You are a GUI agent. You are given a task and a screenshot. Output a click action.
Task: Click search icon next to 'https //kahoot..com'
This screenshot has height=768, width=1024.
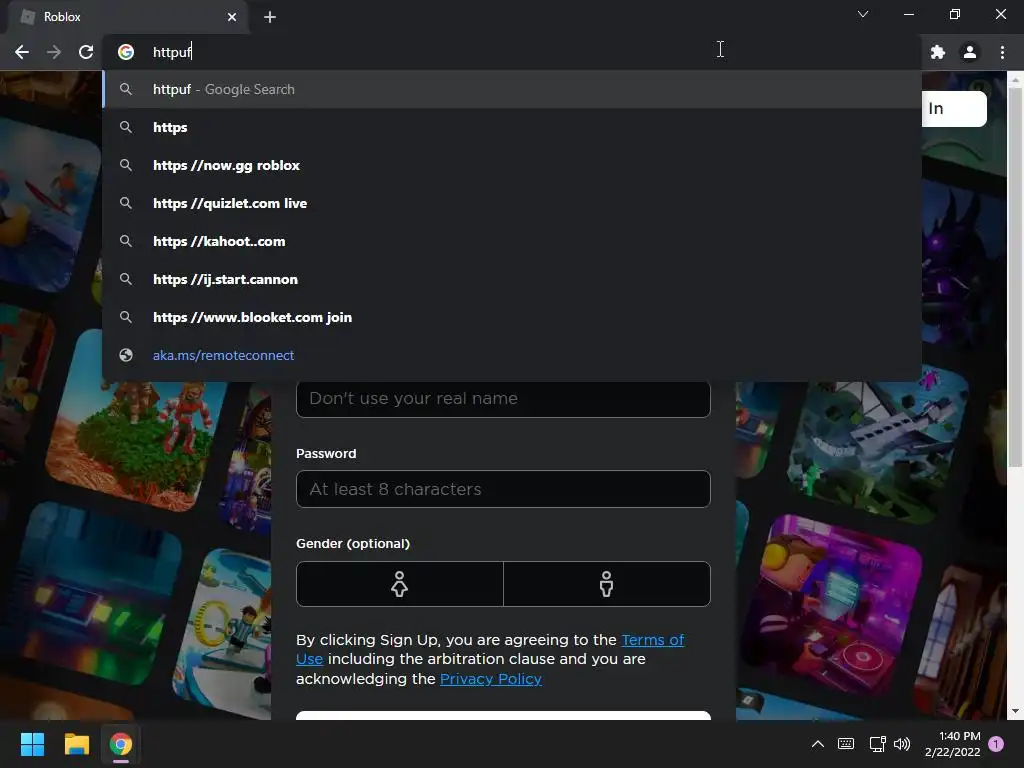click(126, 241)
